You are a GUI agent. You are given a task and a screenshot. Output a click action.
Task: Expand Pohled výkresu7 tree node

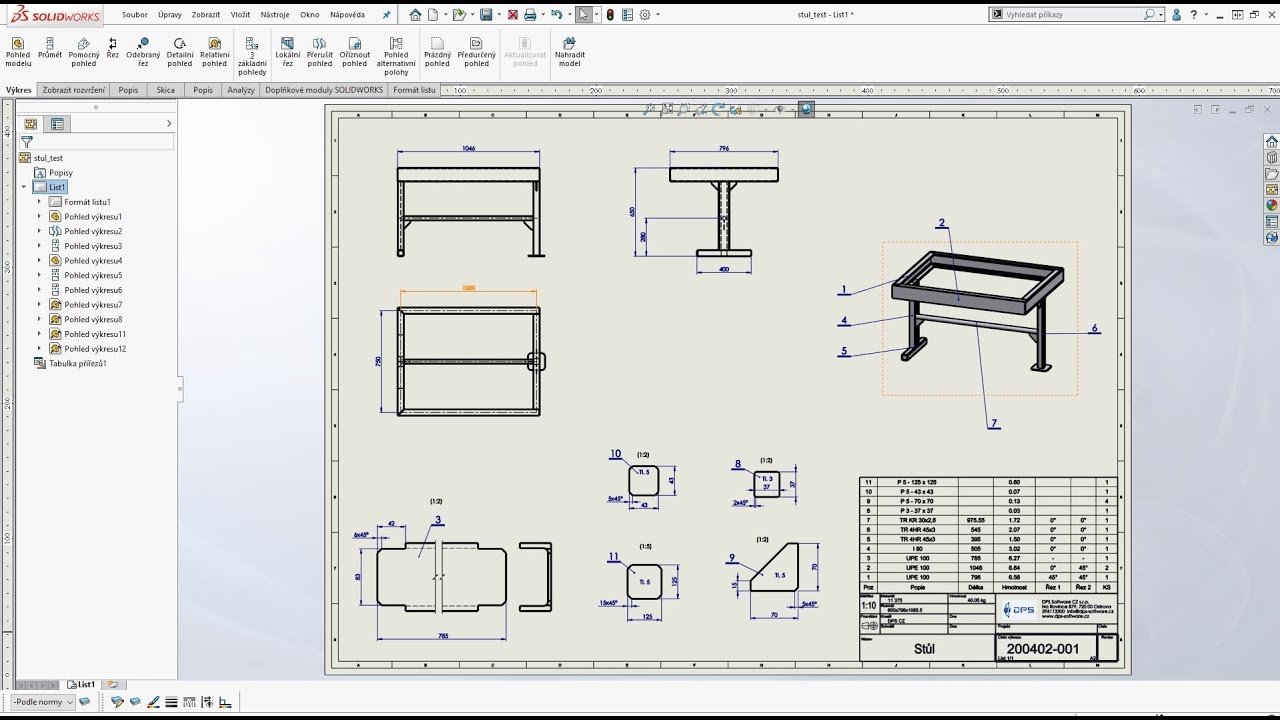click(40, 304)
